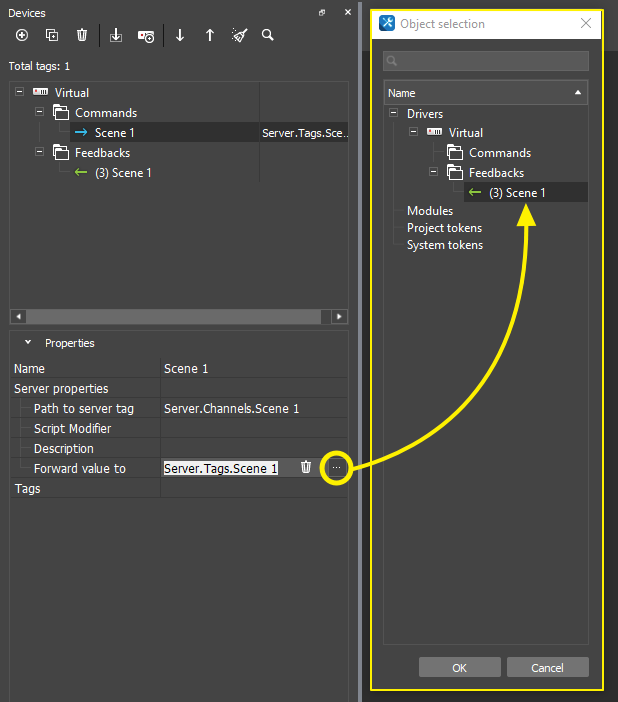This screenshot has width=618, height=702.
Task: Collapse the Virtual node in Devices tree
Action: (x=20, y=92)
